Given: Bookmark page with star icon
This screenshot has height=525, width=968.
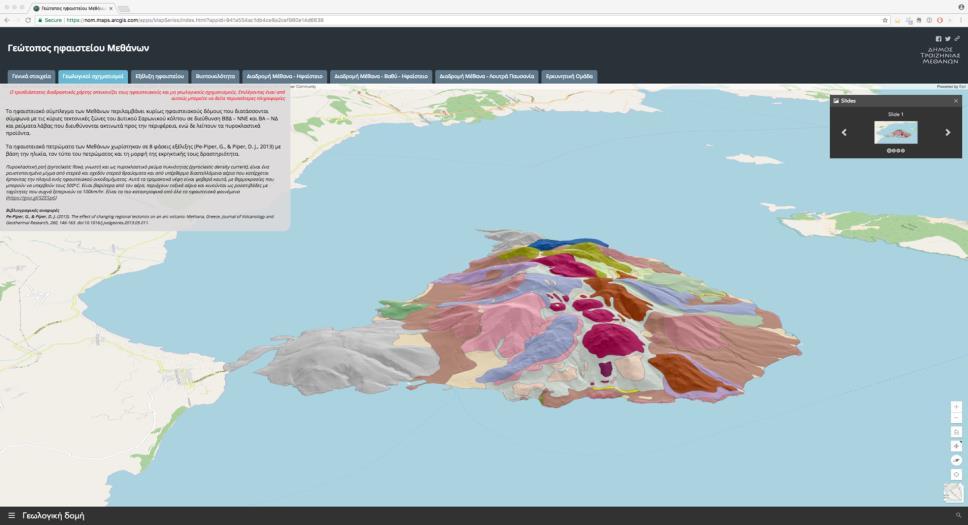Looking at the screenshot, I should pos(885,20).
